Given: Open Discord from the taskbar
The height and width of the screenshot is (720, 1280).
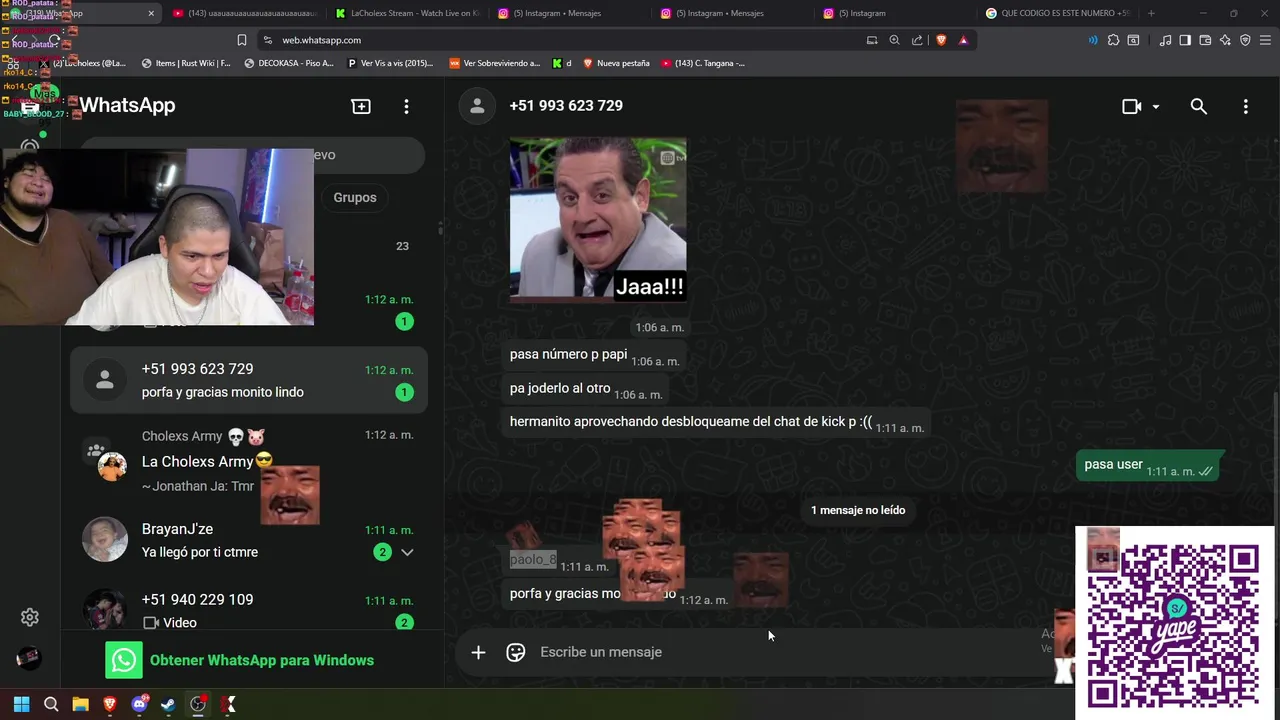Looking at the screenshot, I should click(x=140, y=704).
